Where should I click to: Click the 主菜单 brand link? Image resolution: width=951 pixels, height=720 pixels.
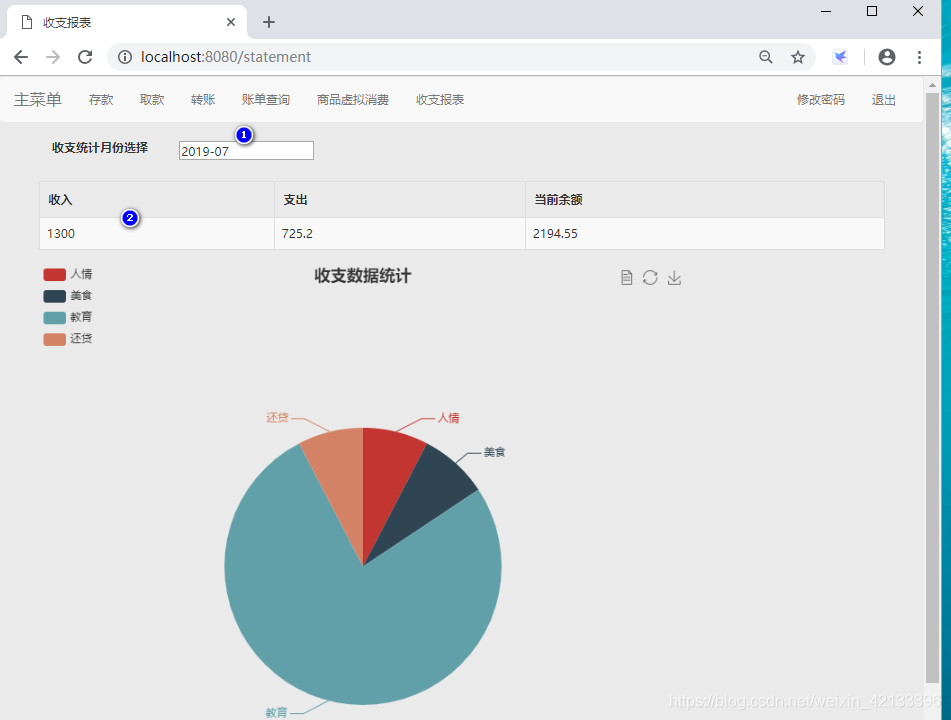click(x=38, y=99)
